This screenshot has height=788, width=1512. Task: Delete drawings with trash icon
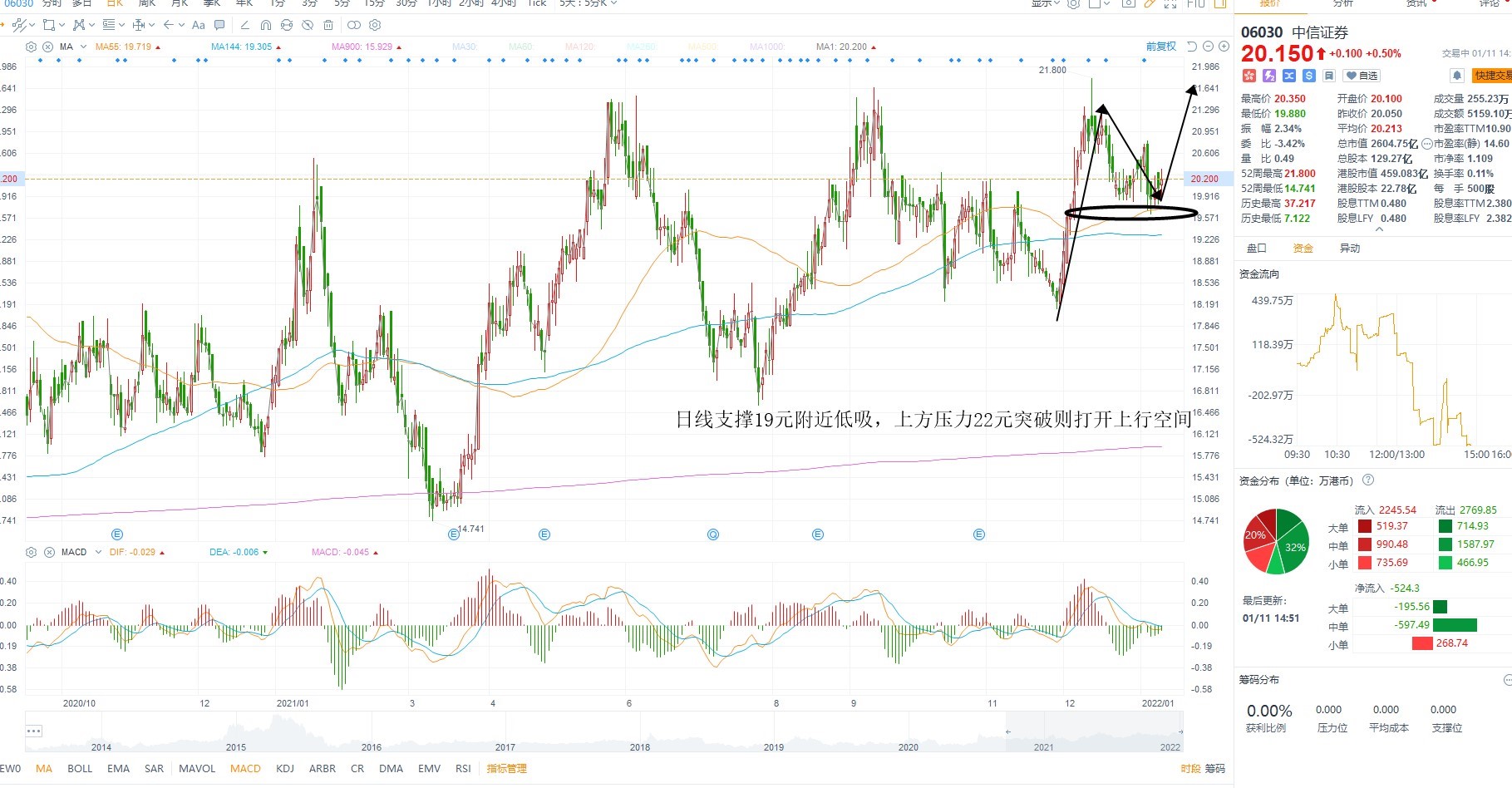328,25
